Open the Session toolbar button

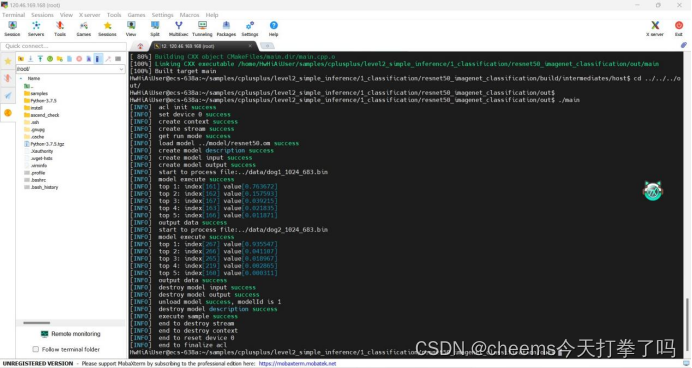(x=12, y=28)
